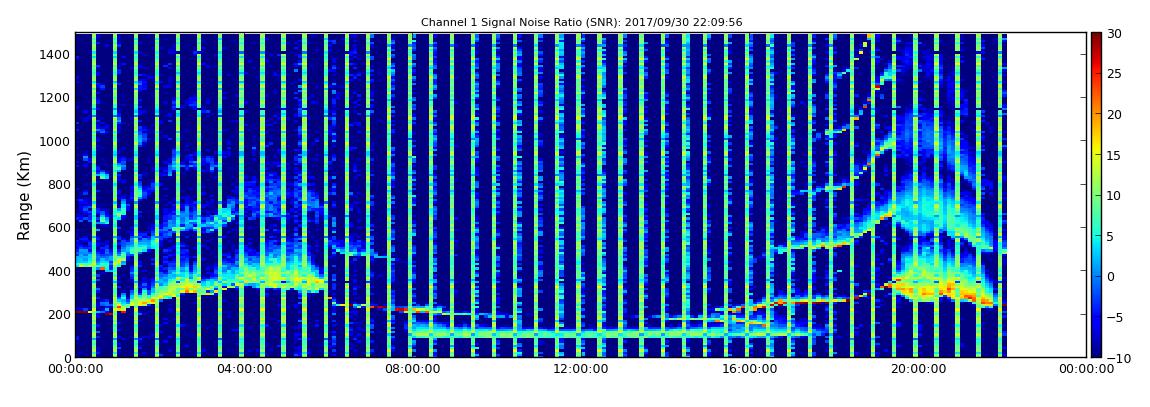
Task: Click the colorbar label 10
Action: pos(1116,196)
